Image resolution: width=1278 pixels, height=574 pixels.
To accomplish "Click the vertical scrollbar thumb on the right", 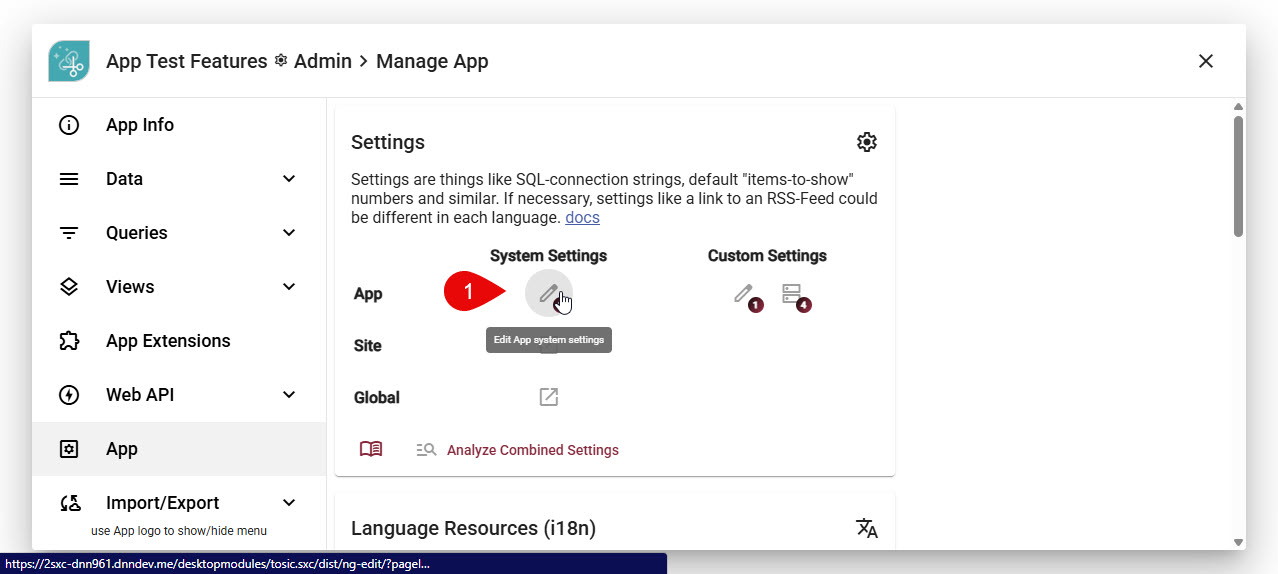I will click(x=1238, y=176).
